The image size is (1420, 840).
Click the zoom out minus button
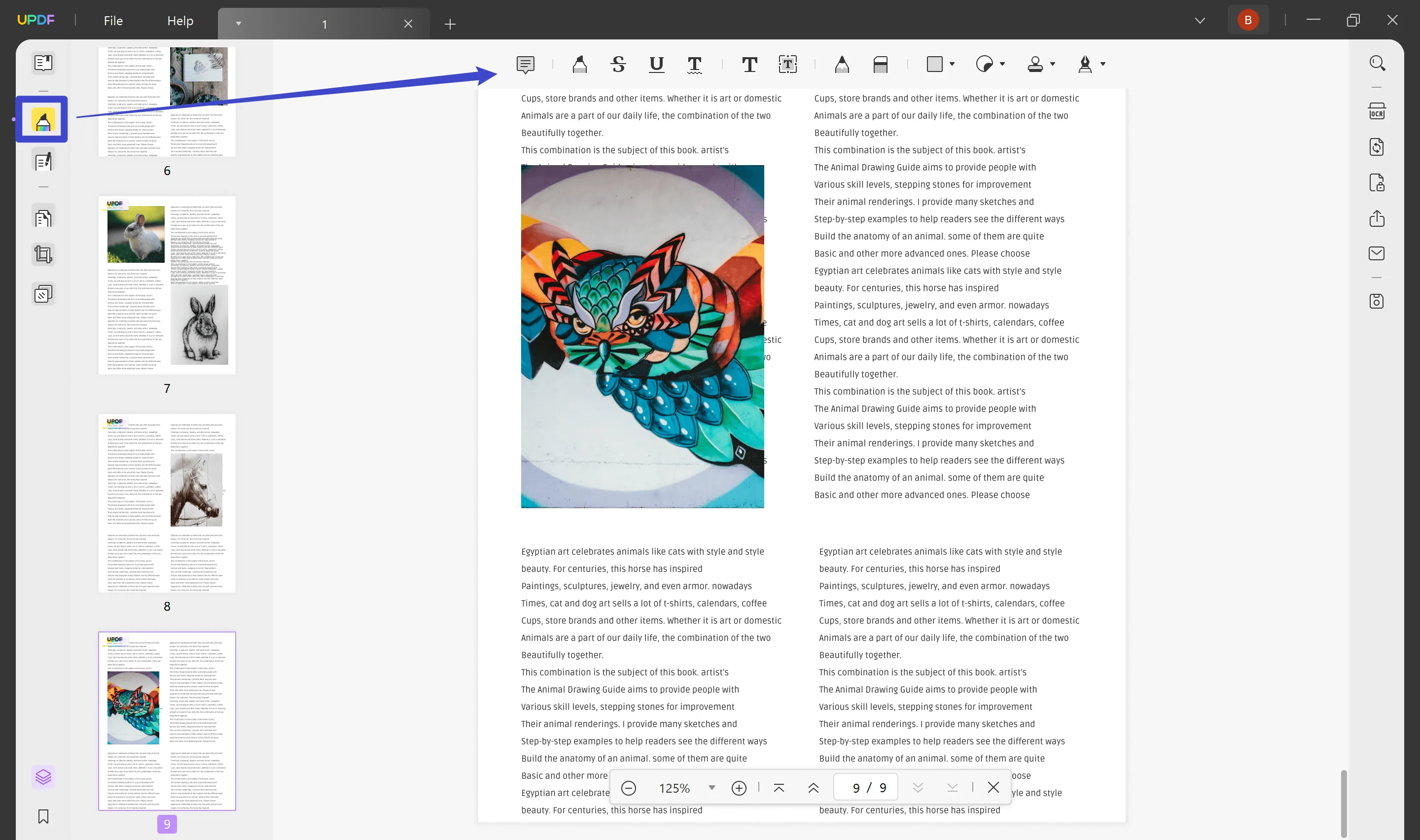point(628,788)
